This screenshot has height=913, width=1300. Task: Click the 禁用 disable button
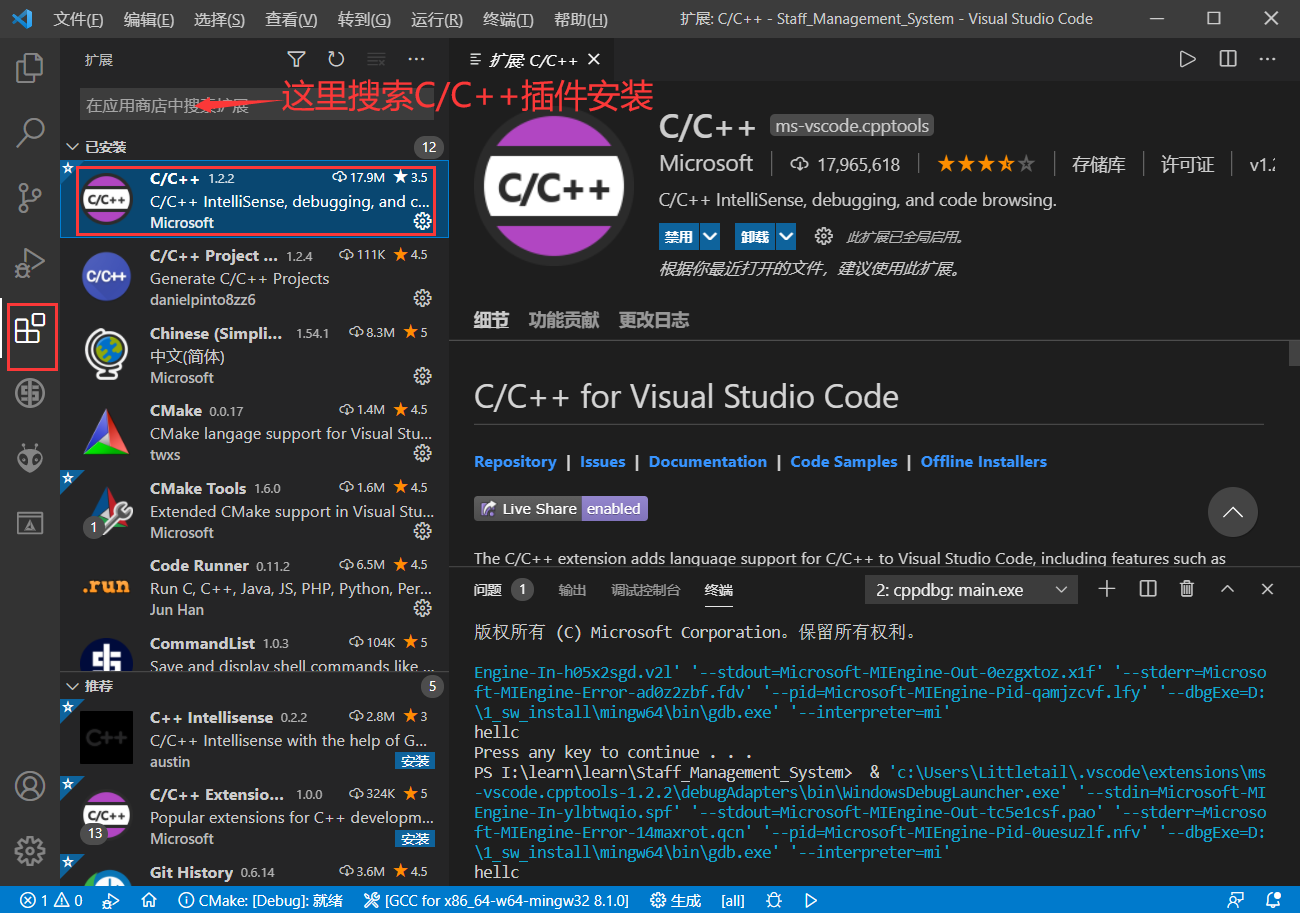(x=679, y=236)
